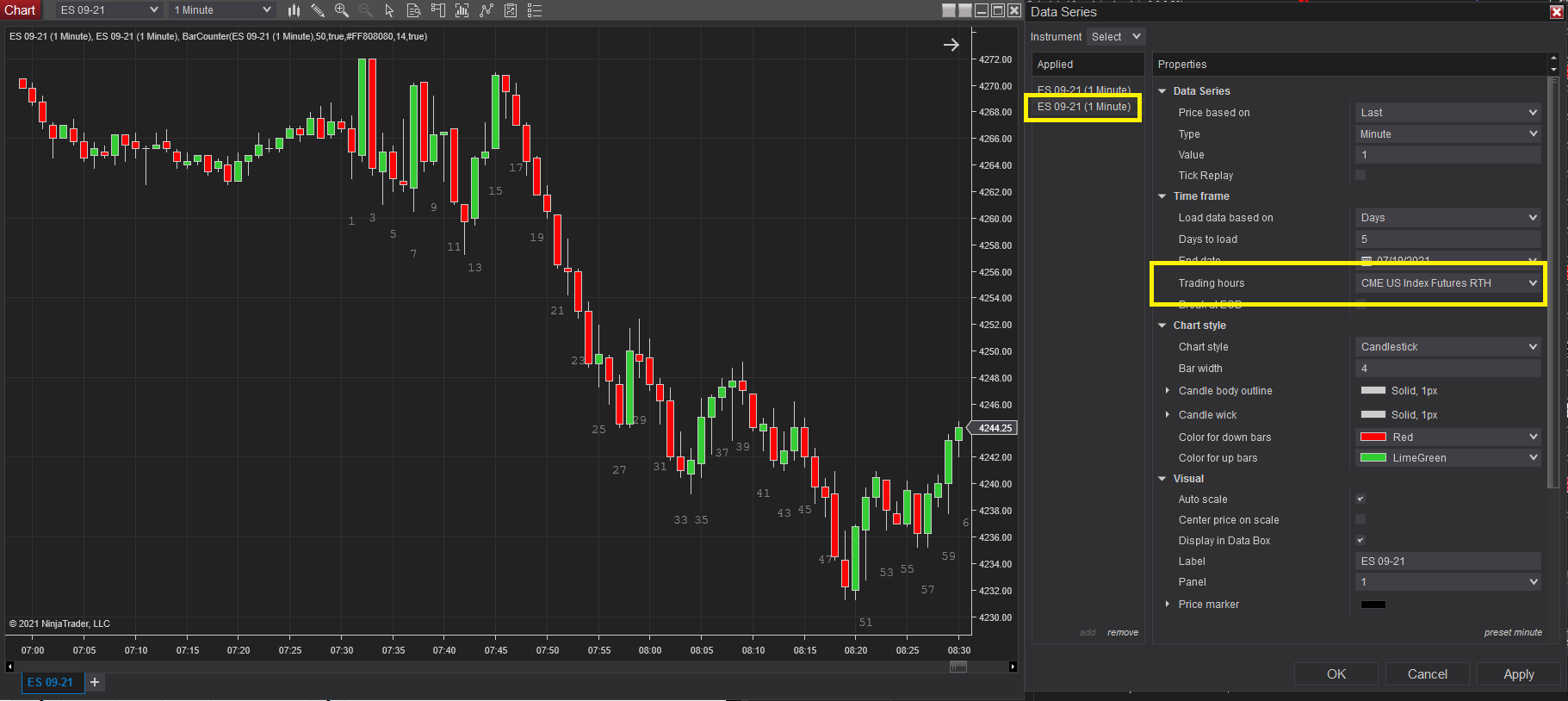Open the Panel number dropdown

(1448, 581)
